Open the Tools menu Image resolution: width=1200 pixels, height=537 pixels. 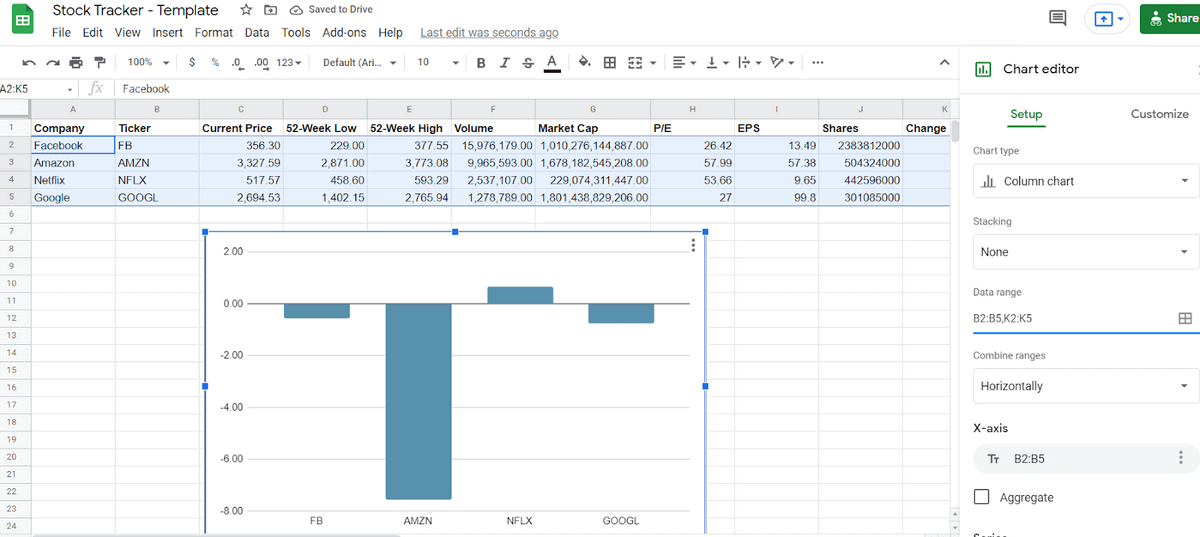296,32
